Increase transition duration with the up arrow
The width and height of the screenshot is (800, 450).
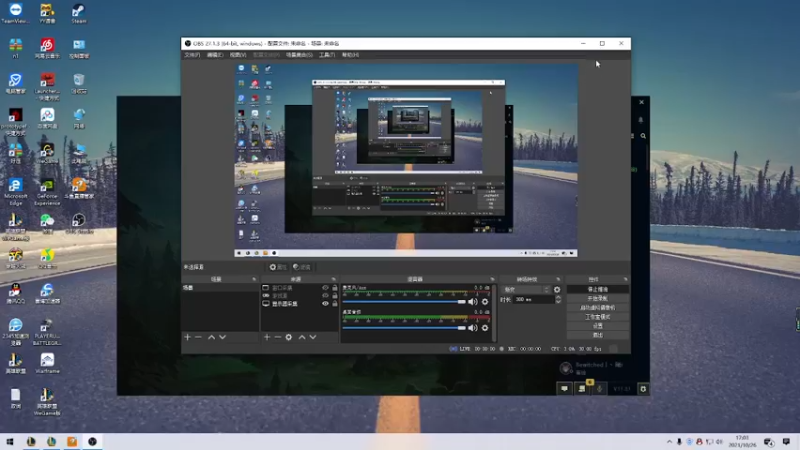point(558,297)
